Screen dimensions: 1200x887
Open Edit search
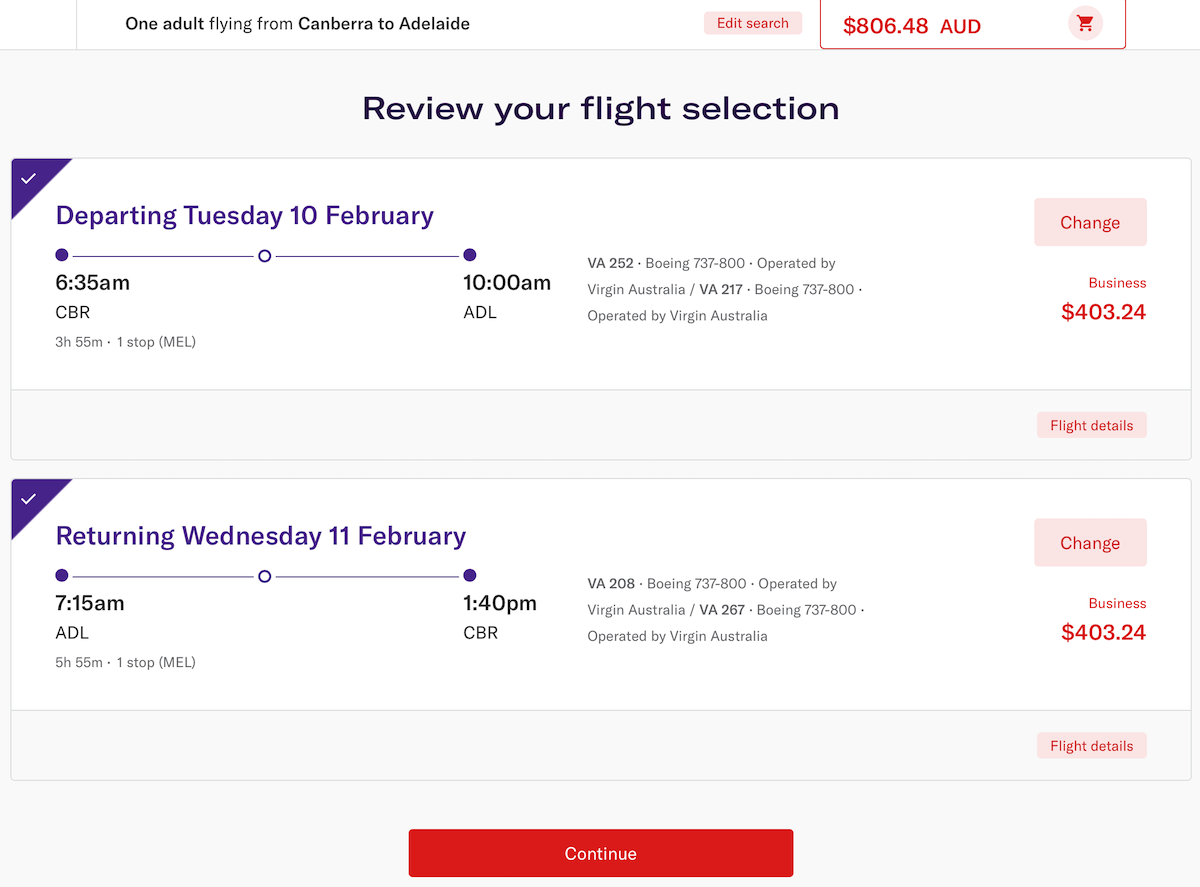(753, 22)
